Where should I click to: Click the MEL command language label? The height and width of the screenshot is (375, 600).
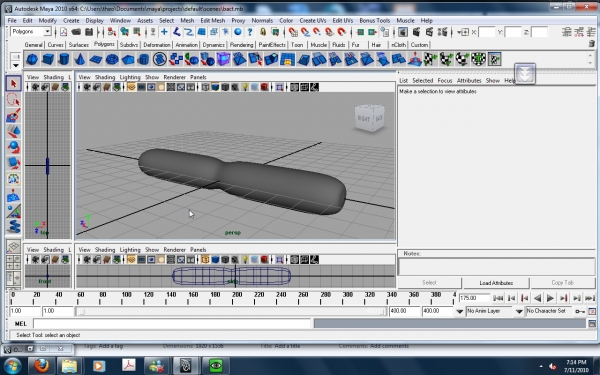21,324
